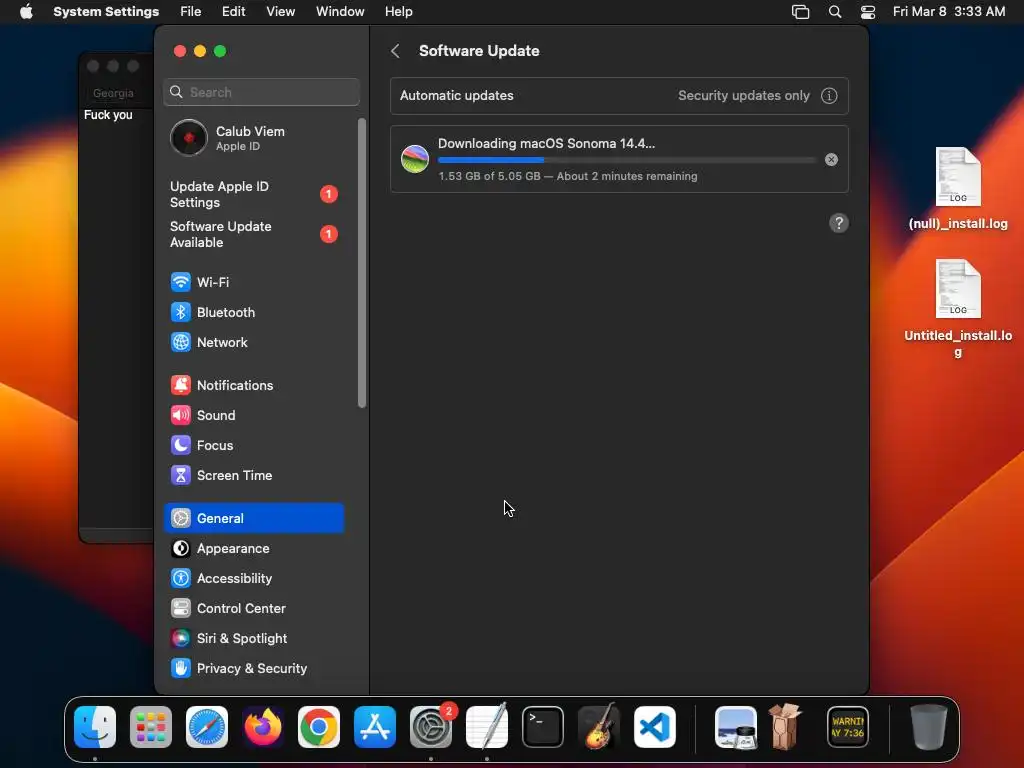Open the View menu
Viewport: 1024px width, 768px height.
[281, 12]
